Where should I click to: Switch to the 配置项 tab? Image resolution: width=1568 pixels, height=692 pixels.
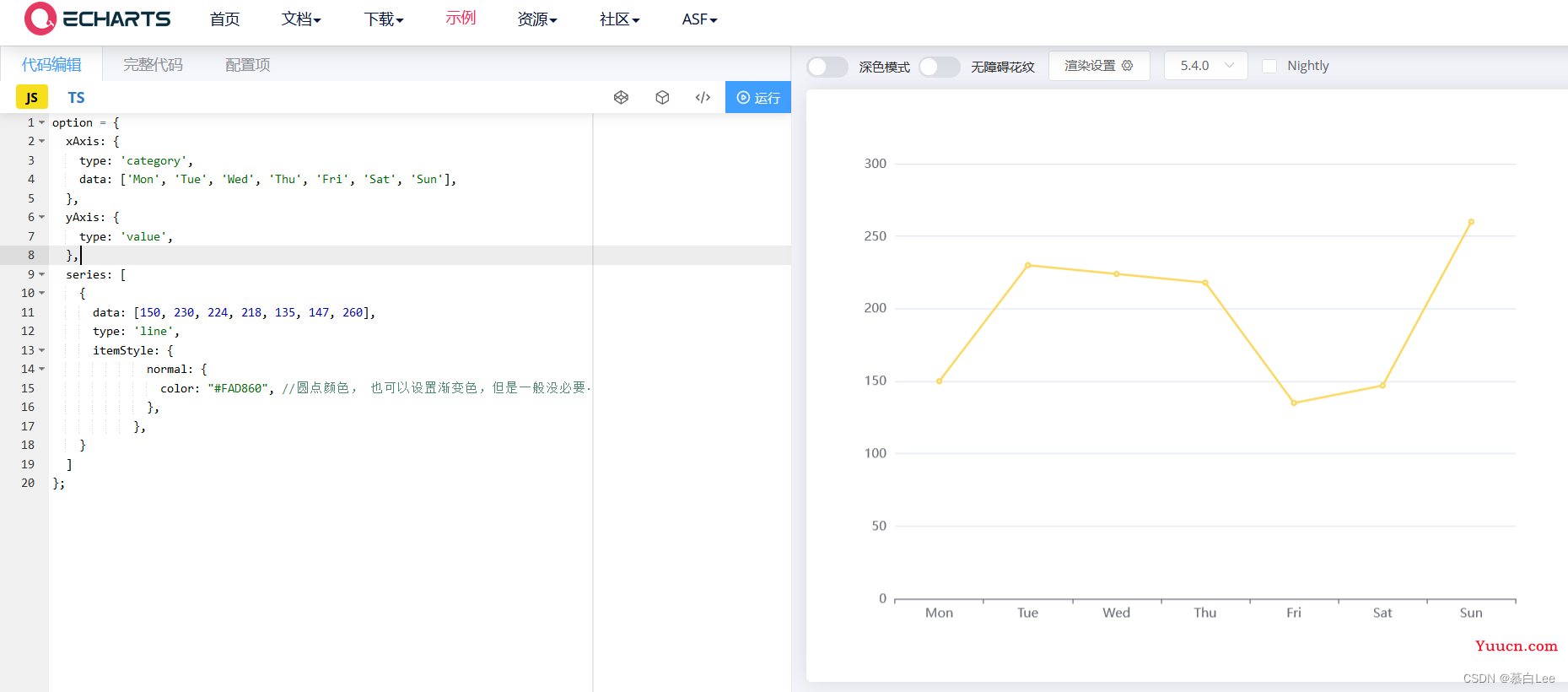pos(248,65)
